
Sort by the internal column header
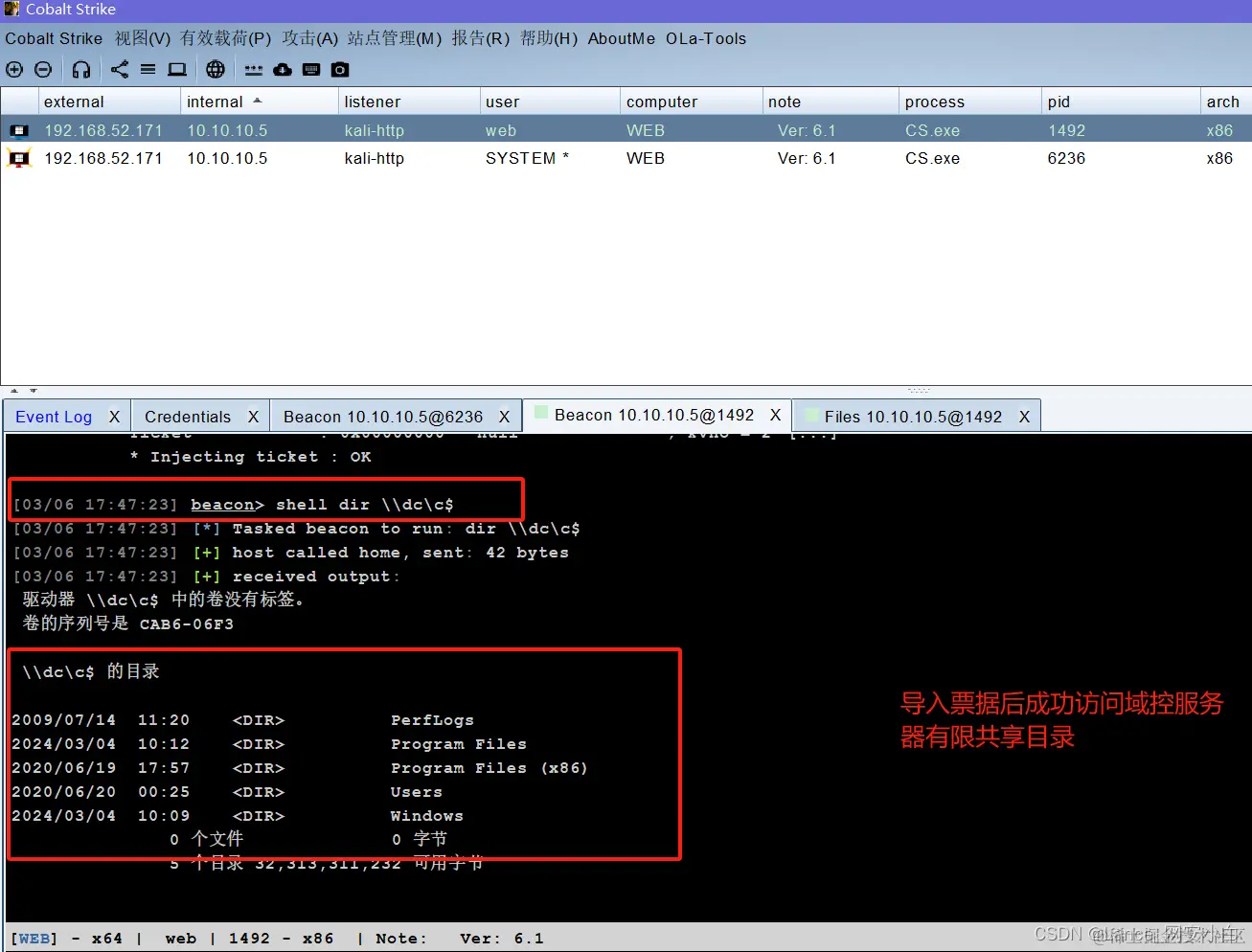[x=260, y=102]
